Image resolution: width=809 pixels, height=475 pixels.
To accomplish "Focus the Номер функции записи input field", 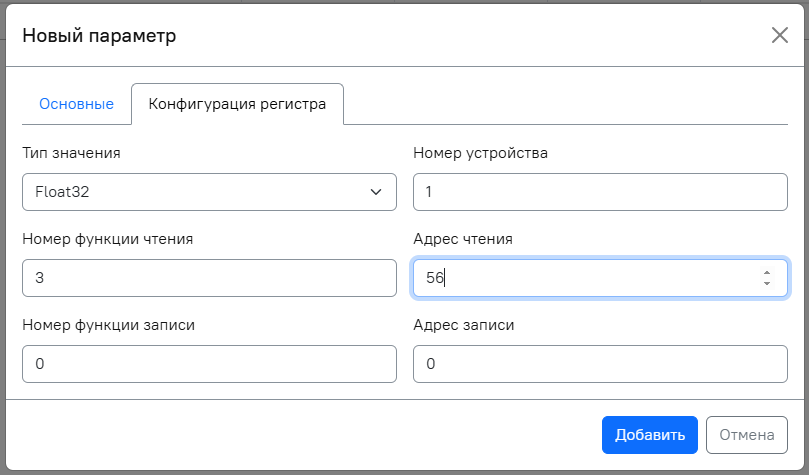I will pyautogui.click(x=209, y=364).
